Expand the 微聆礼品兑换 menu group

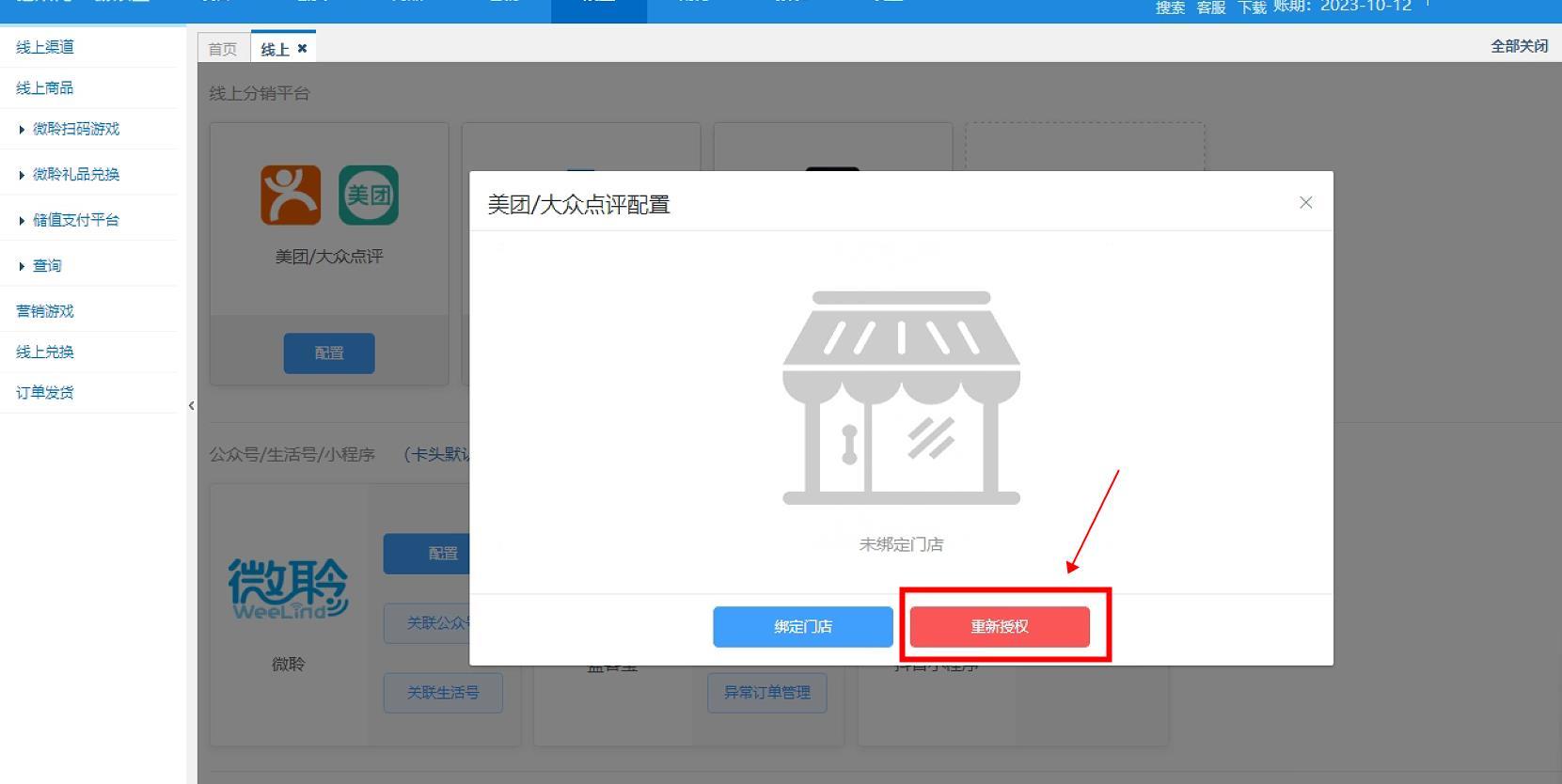tap(75, 175)
